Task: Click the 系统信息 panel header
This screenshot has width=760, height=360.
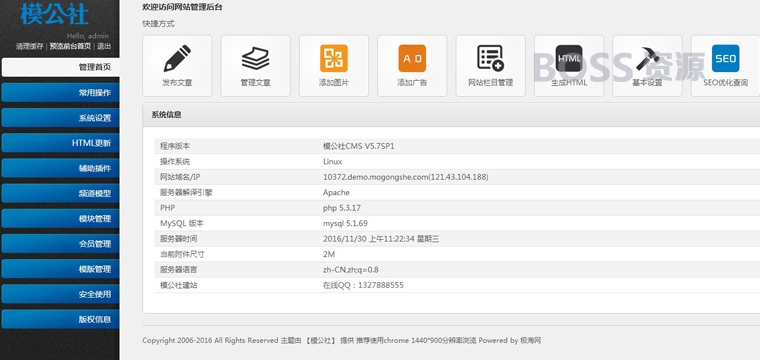Action: pos(451,115)
